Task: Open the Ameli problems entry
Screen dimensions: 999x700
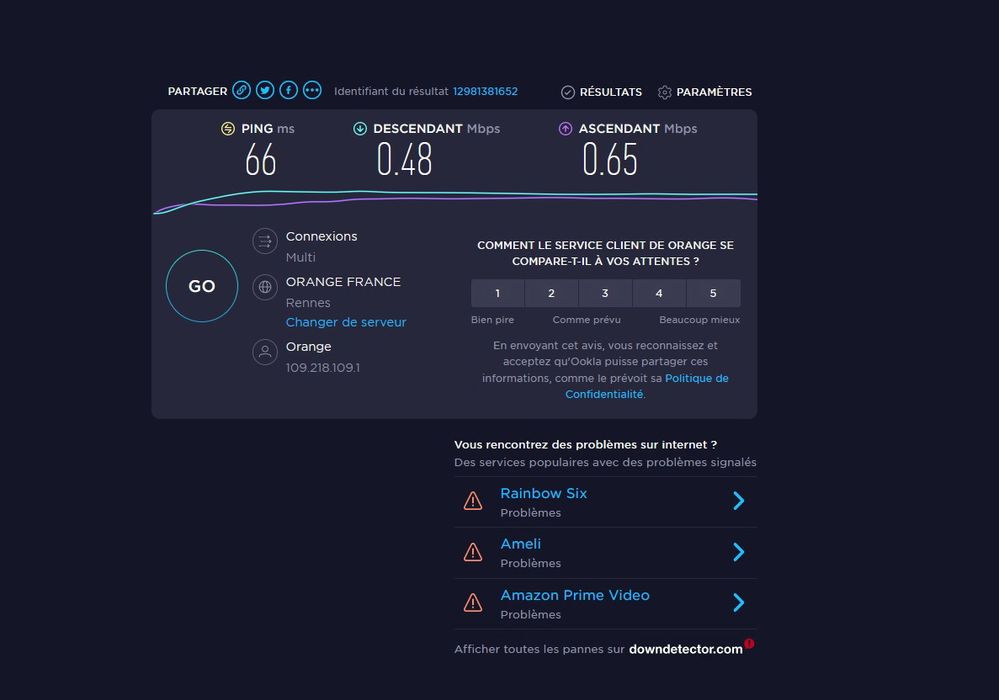Action: (x=605, y=553)
